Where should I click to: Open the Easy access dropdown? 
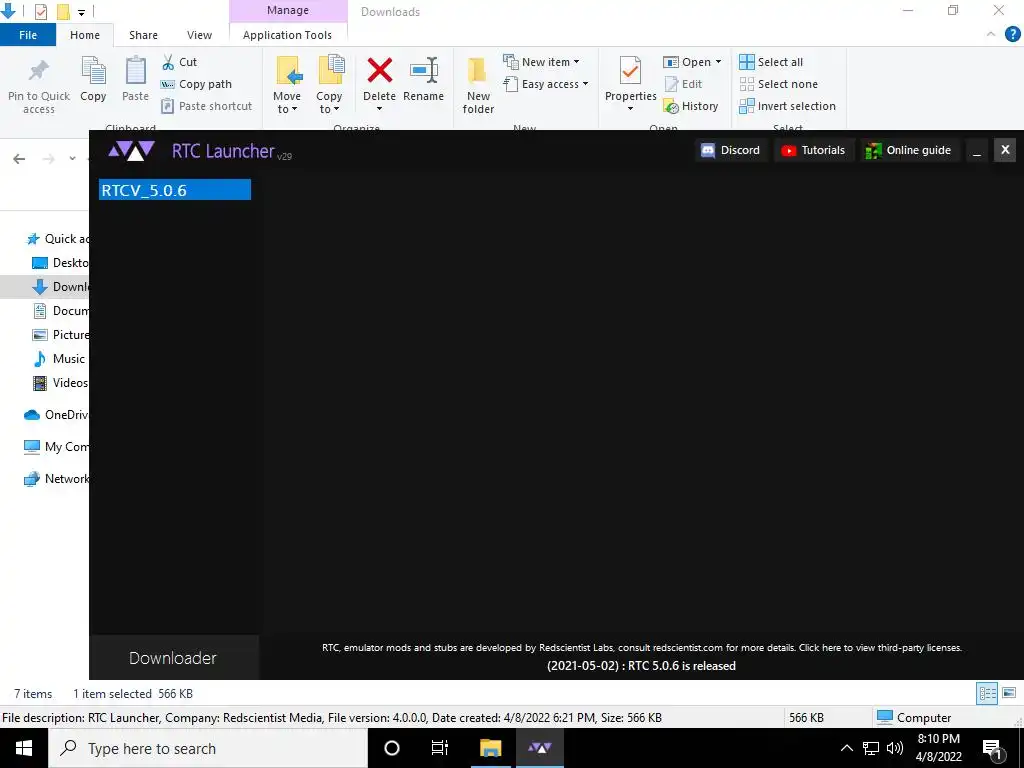[x=546, y=84]
